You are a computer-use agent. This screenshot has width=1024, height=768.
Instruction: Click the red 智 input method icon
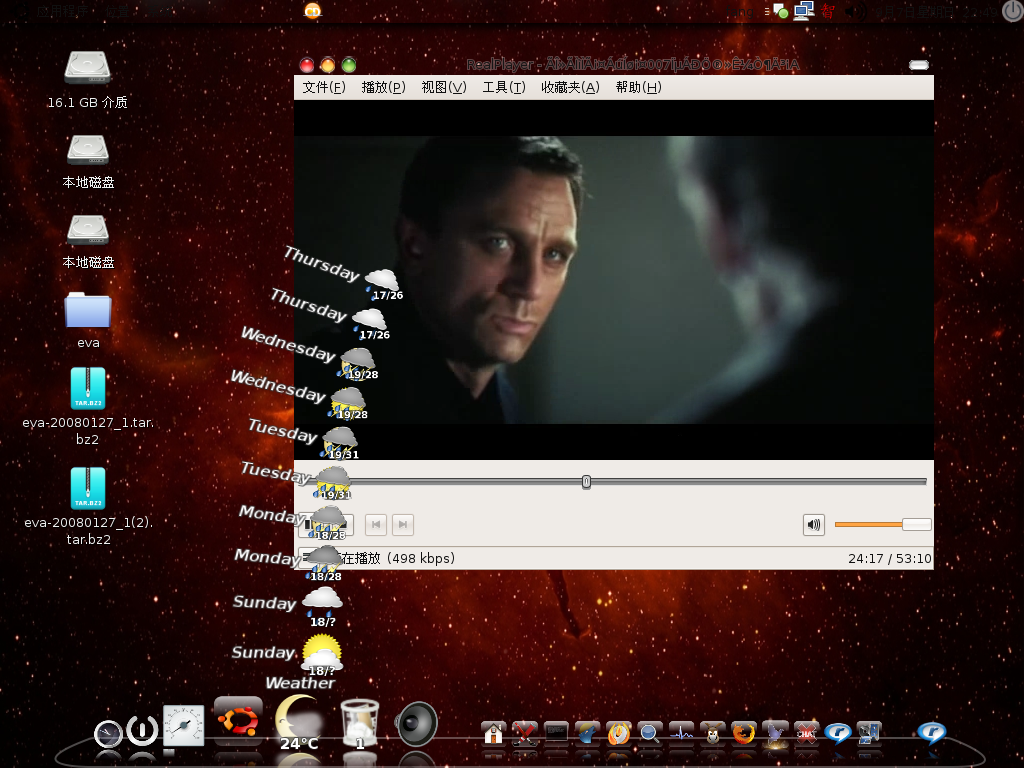pyautogui.click(x=828, y=11)
